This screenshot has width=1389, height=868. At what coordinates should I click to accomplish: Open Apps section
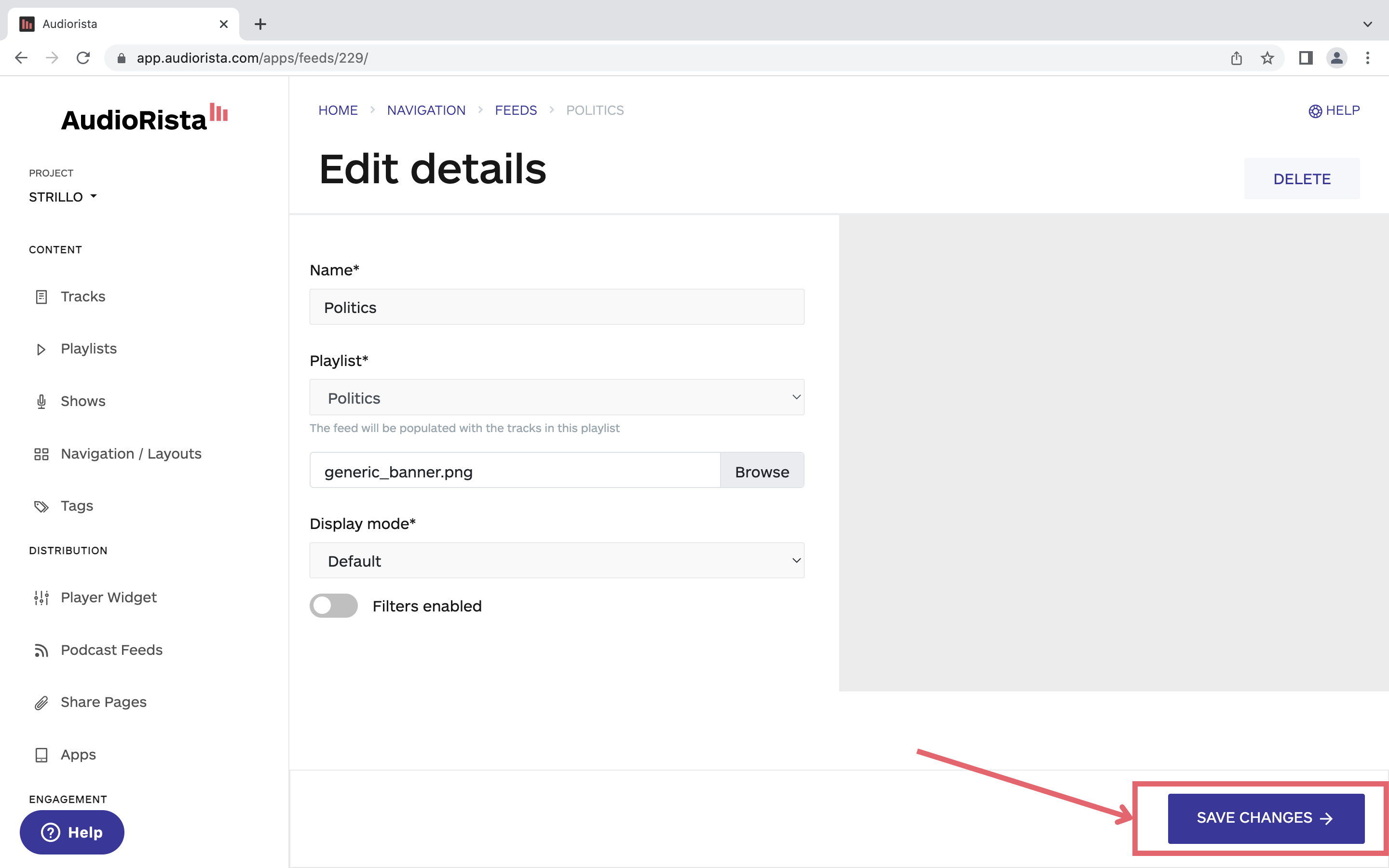(x=78, y=755)
